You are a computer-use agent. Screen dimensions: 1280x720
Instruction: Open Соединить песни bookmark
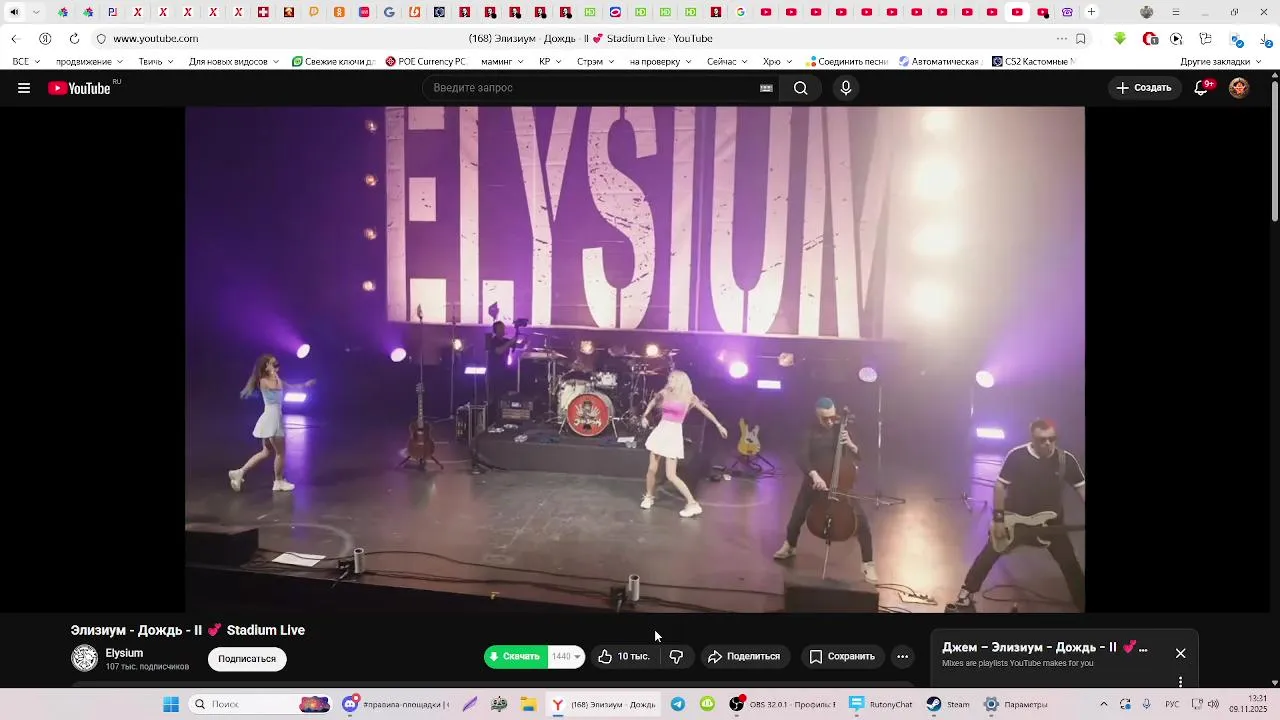(x=847, y=61)
